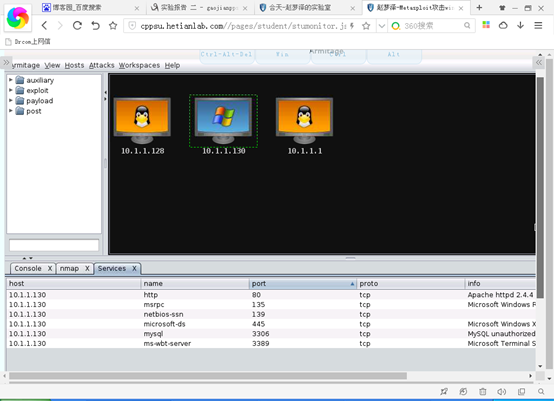Open the Workspaces menu
The width and height of the screenshot is (554, 401).
[139, 65]
